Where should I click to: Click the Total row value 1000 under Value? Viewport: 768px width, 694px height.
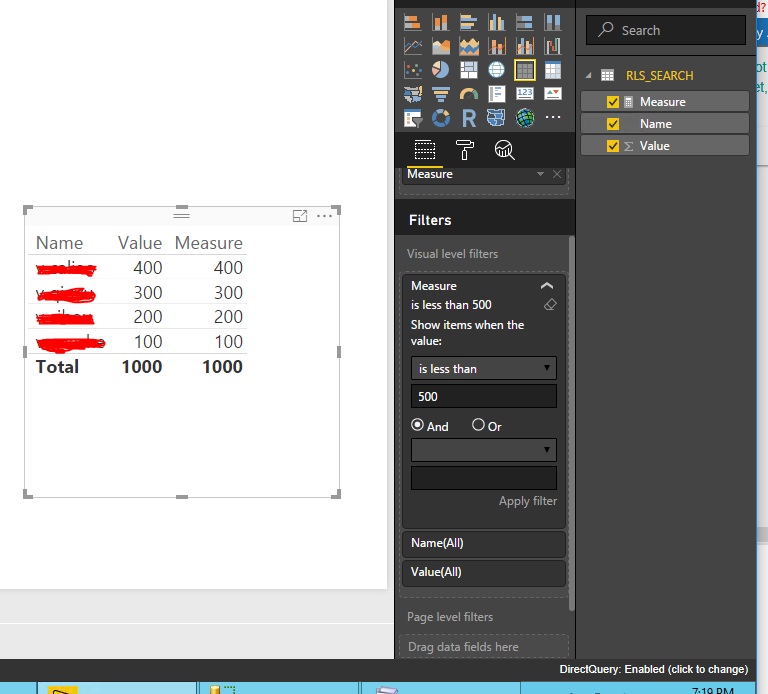(142, 366)
